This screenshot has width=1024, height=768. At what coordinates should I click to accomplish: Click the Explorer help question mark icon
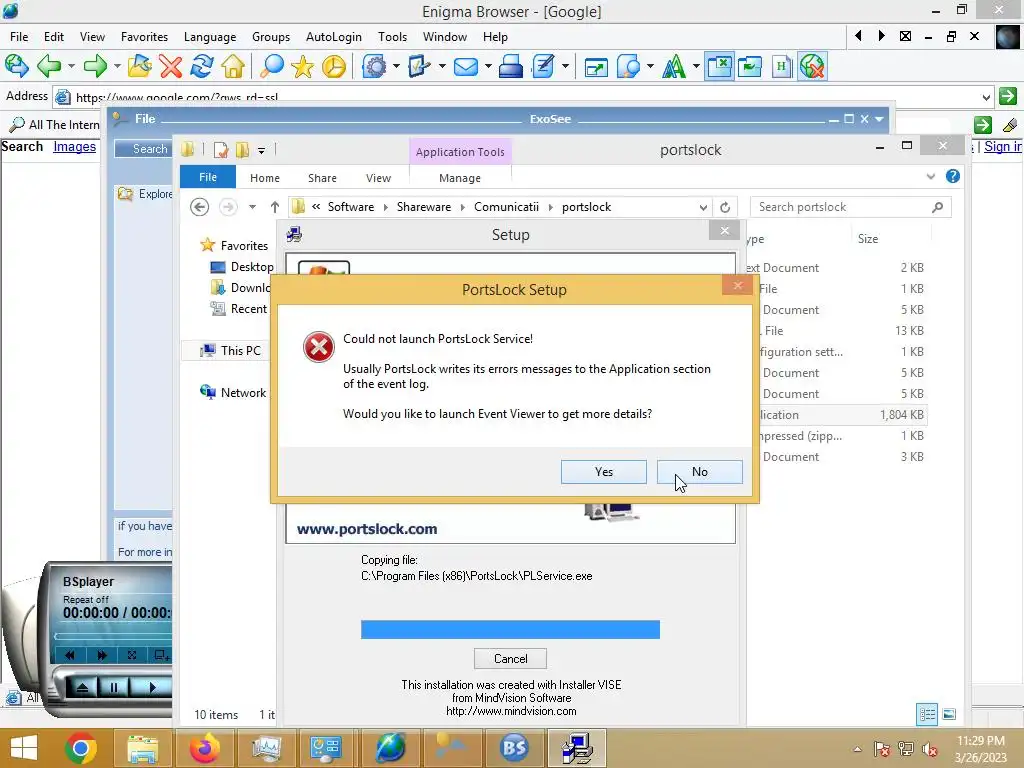click(953, 176)
